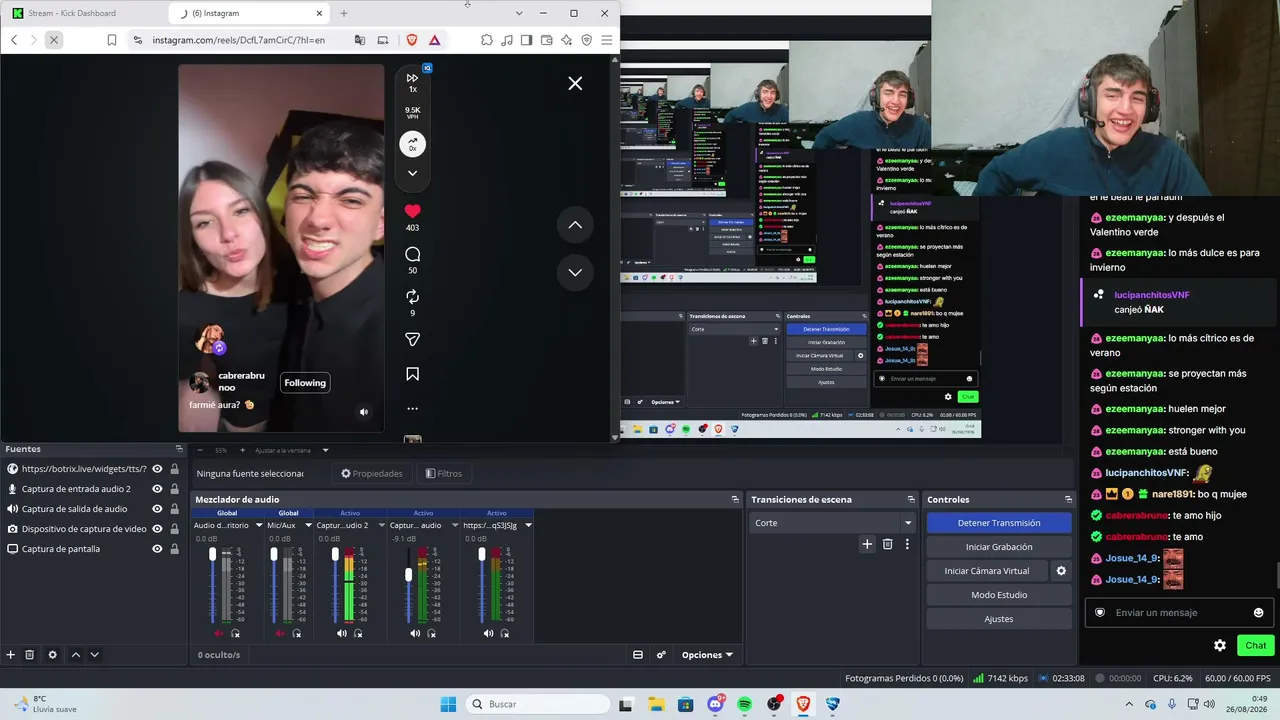This screenshot has height=720, width=1280.
Task: Bookmark this page in the browser
Action: pos(111,40)
